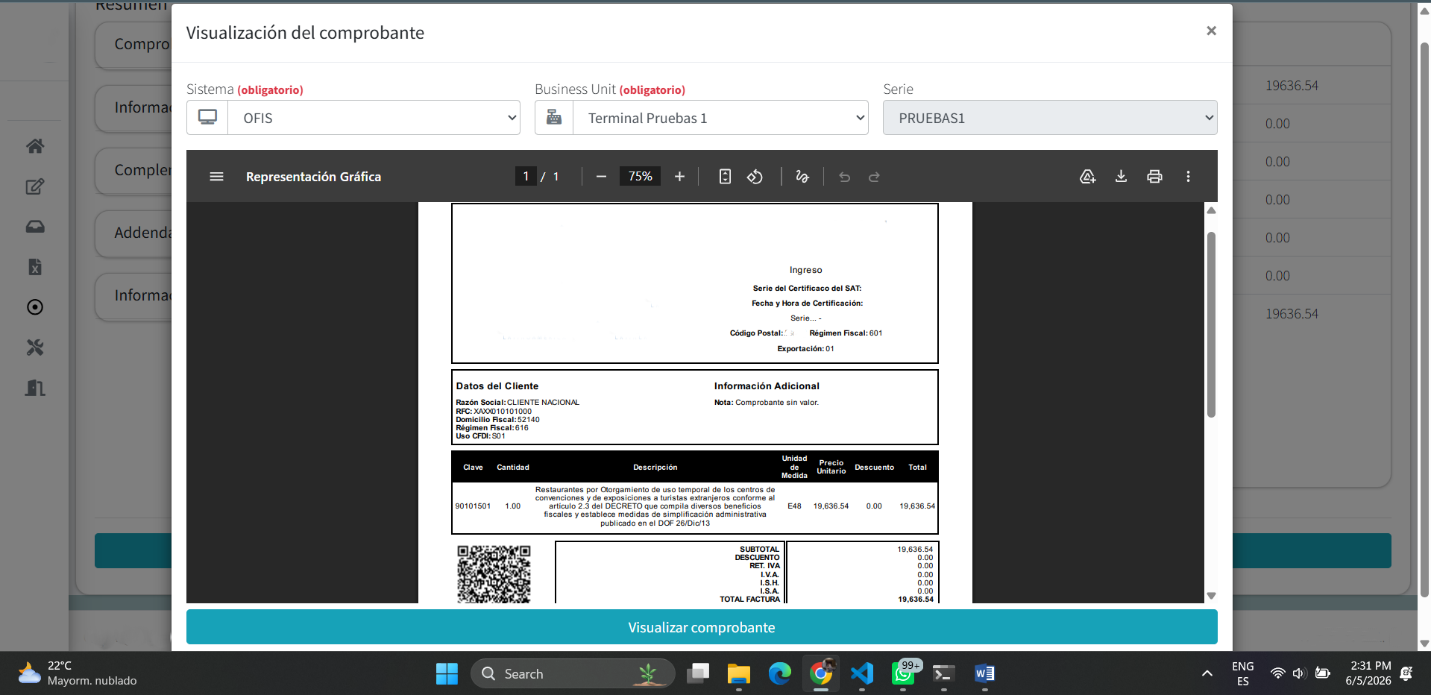
Task: Click the undo arrow in PDF toolbar
Action: click(844, 177)
